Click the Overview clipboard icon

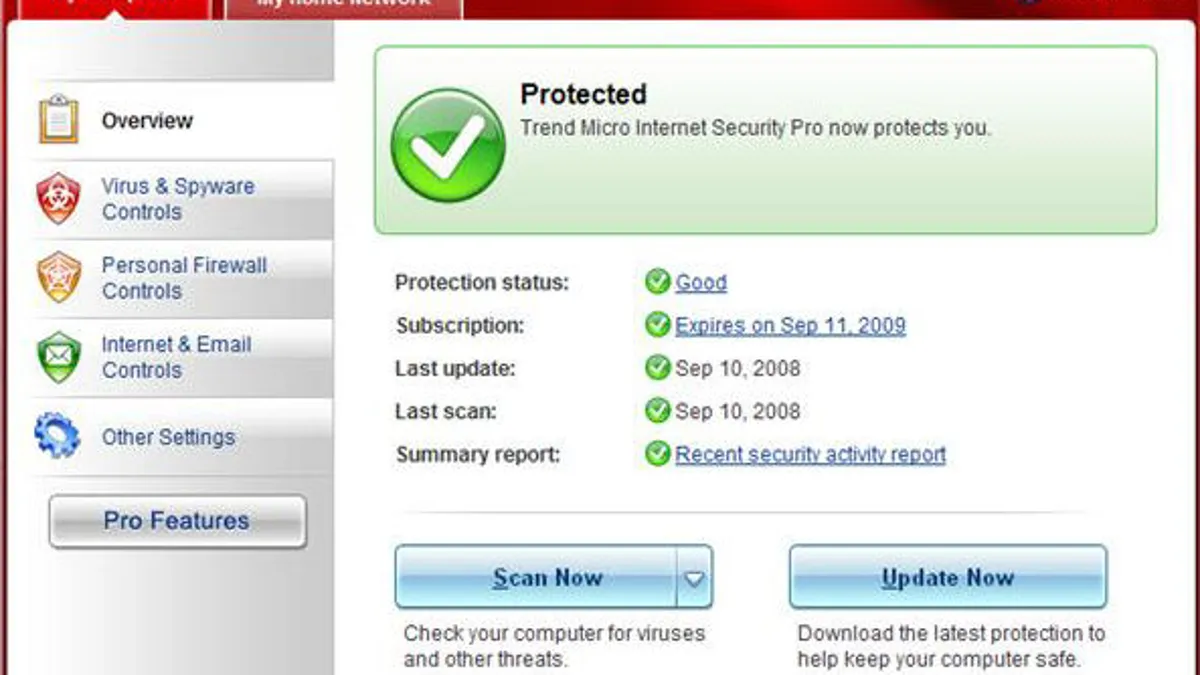58,120
